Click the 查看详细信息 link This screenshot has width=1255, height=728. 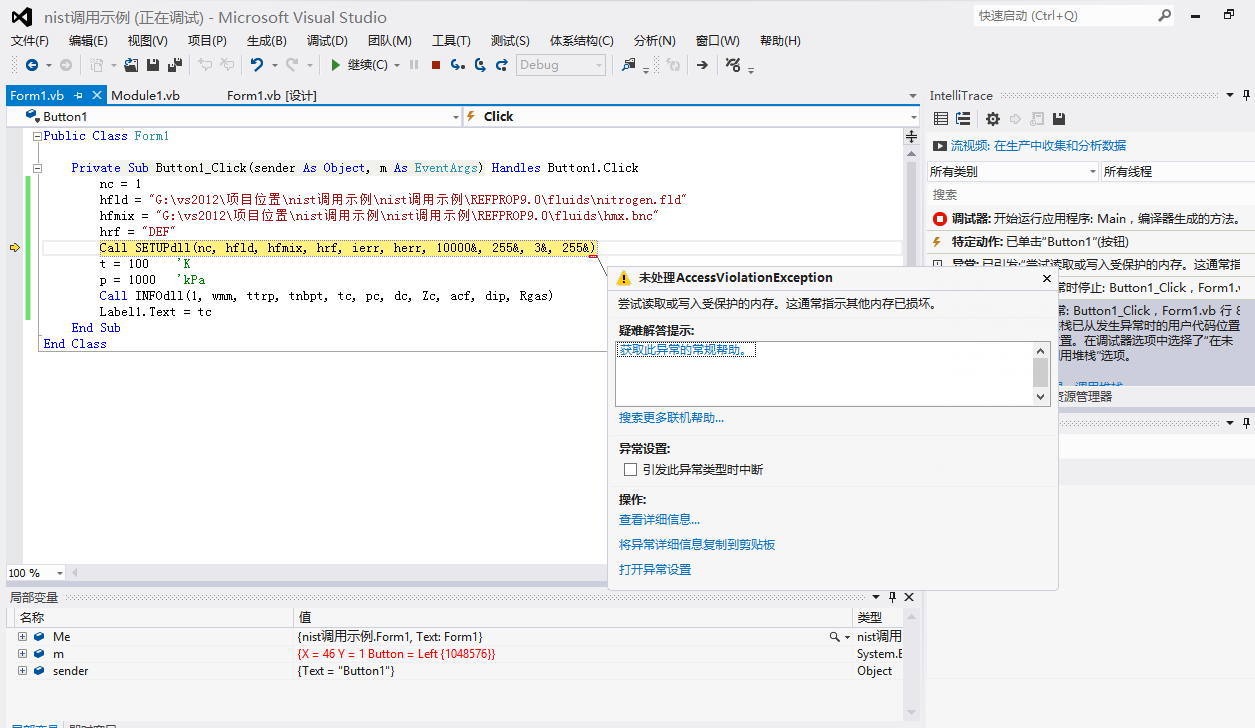[x=659, y=520]
